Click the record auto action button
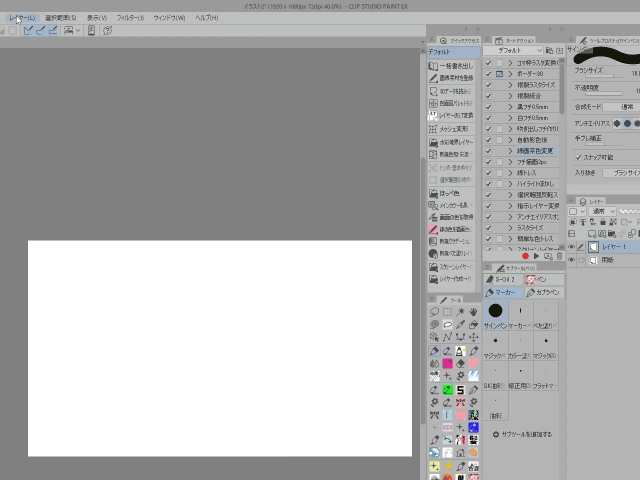 click(x=525, y=256)
